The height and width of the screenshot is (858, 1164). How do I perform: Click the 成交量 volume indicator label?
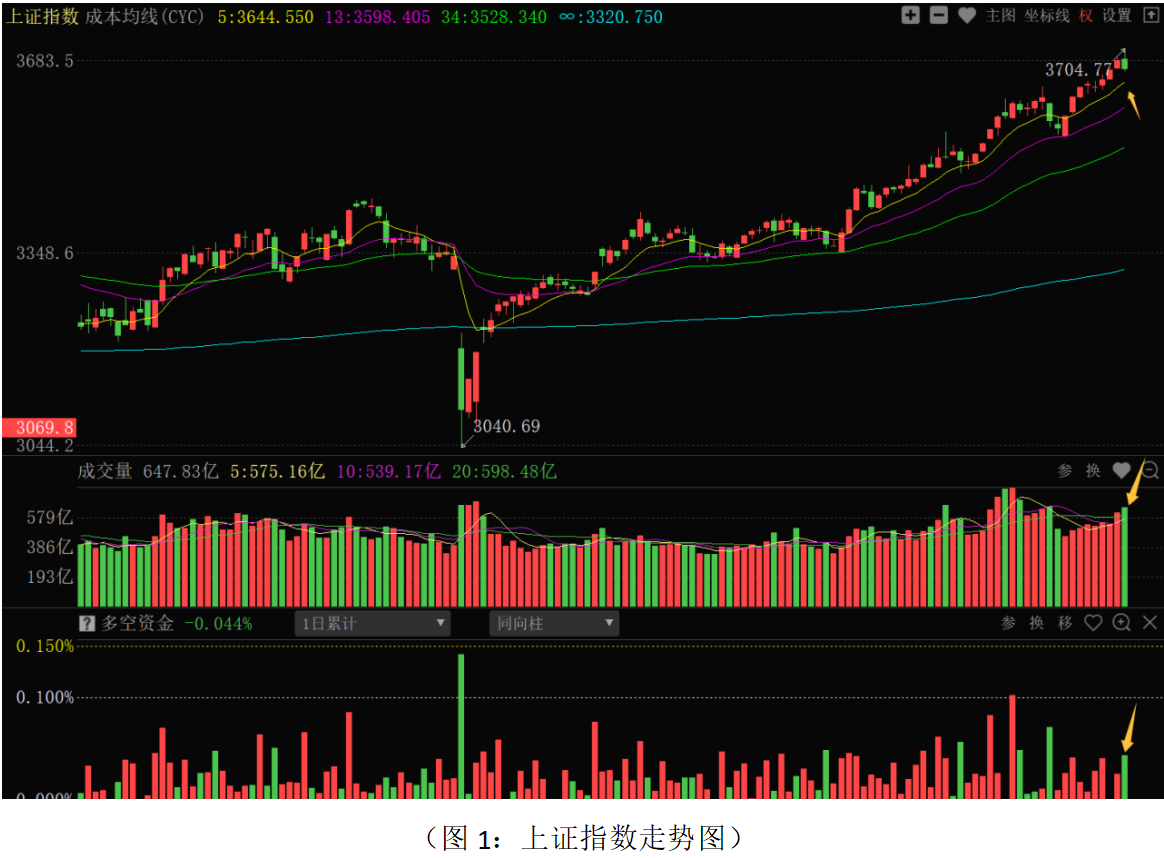[105, 471]
